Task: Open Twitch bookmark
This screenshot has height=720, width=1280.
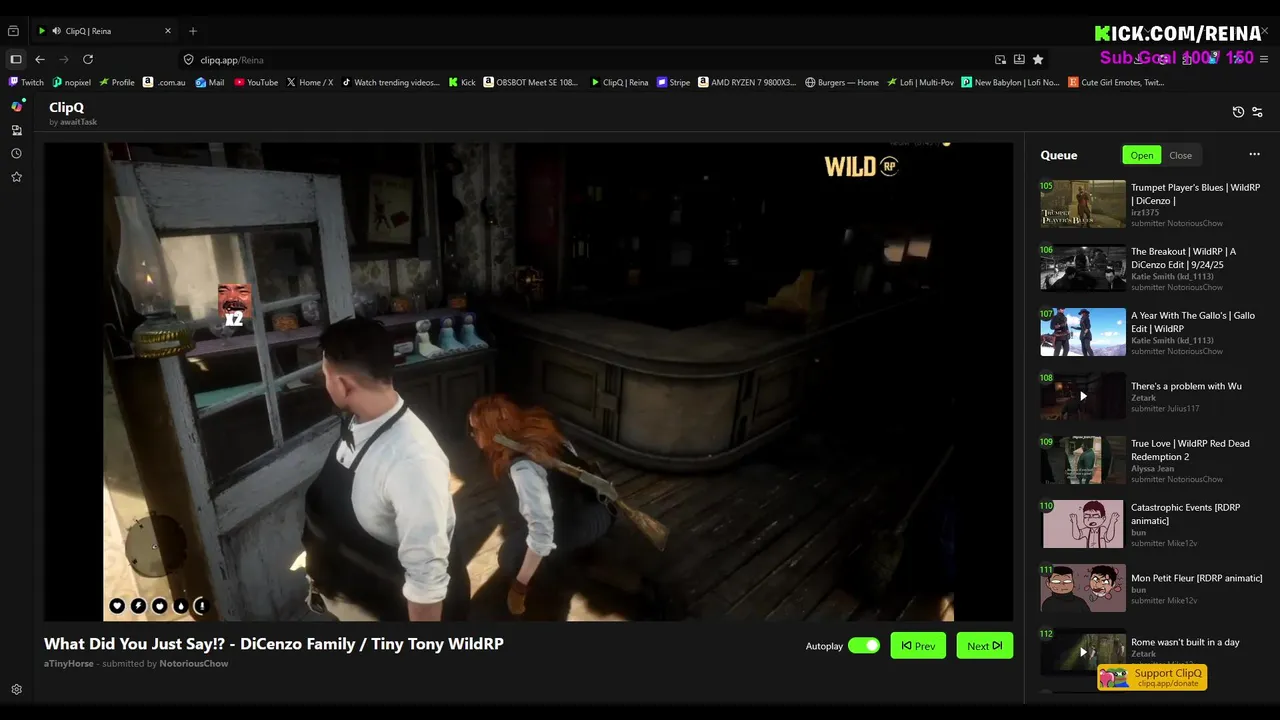Action: tap(26, 83)
